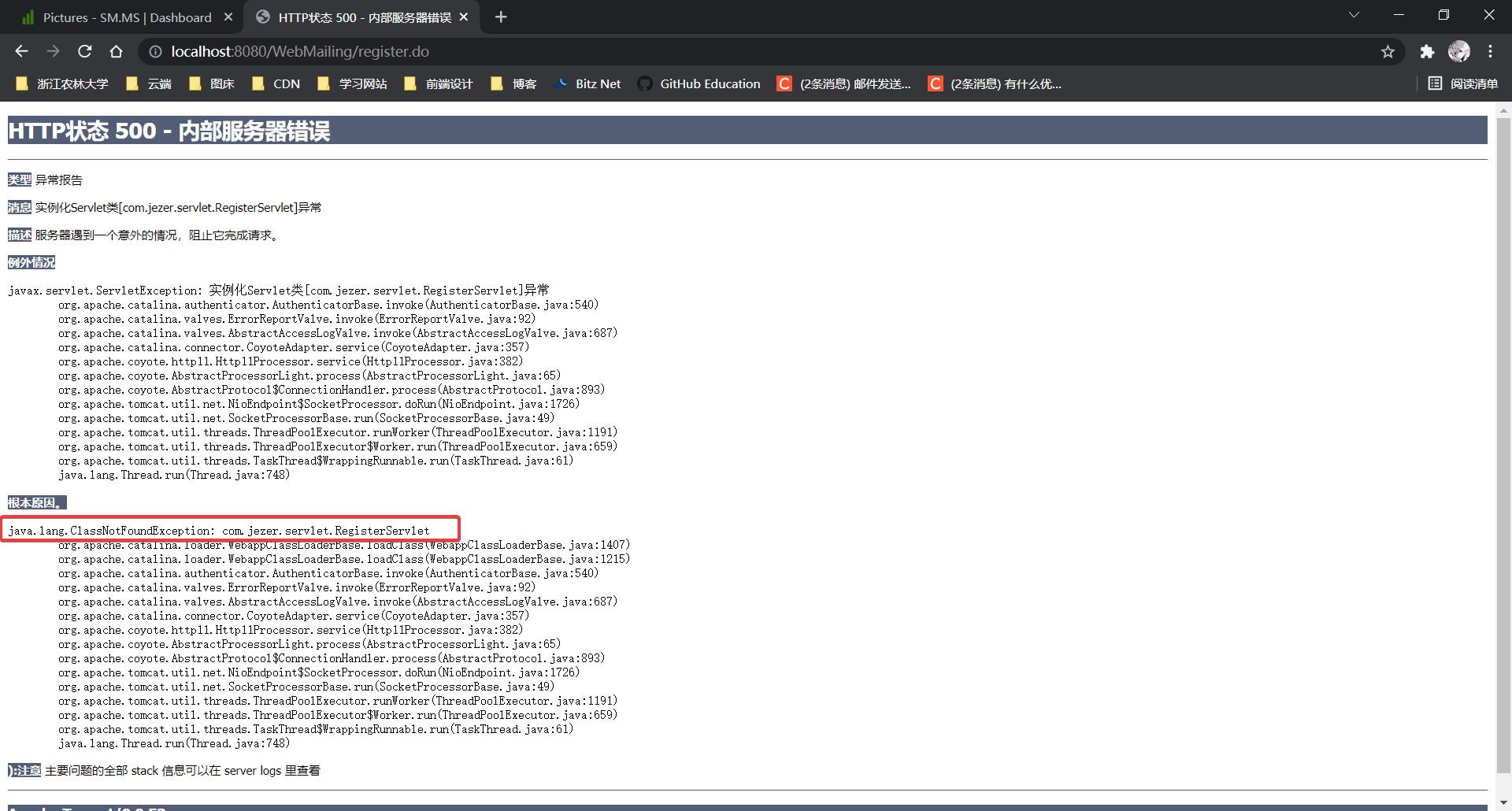Viewport: 1512px width, 811px height.
Task: Open the 博客 bookmark folder
Action: pyautogui.click(x=513, y=83)
